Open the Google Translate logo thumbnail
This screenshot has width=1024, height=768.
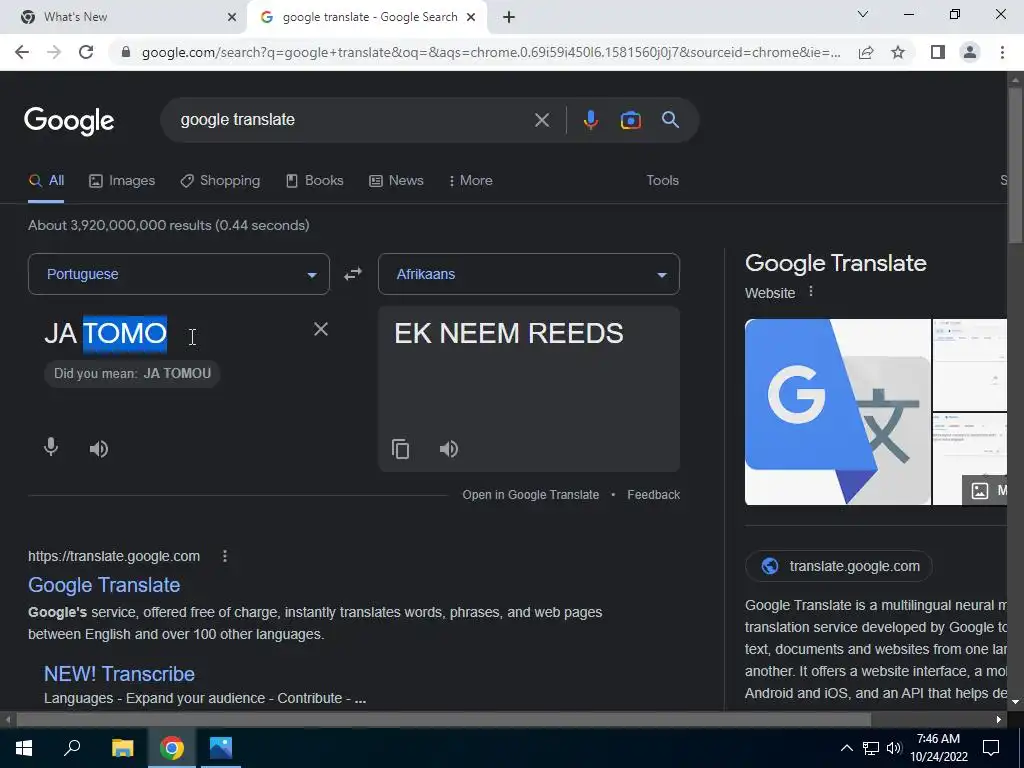[x=837, y=411]
